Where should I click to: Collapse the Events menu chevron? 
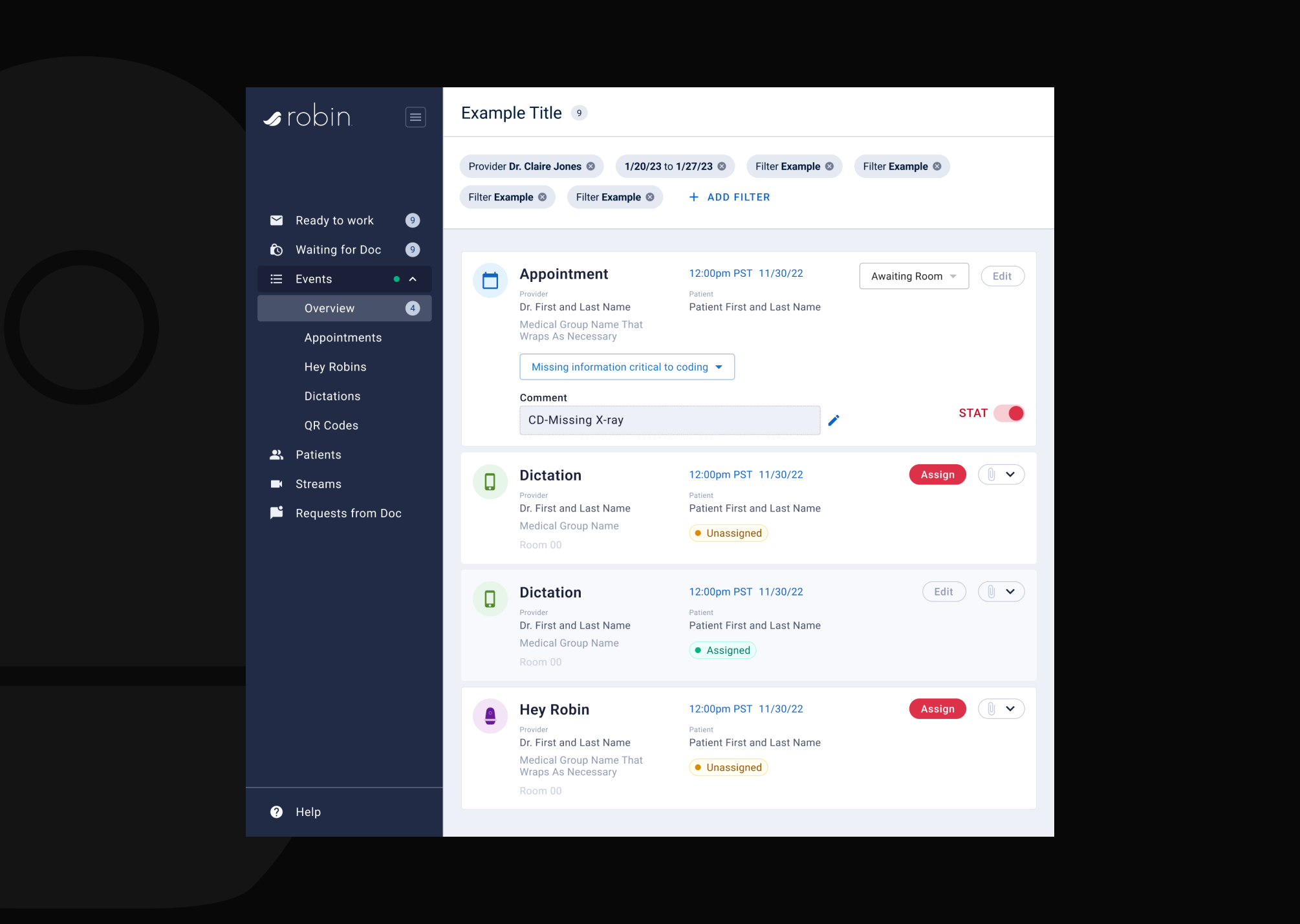413,279
